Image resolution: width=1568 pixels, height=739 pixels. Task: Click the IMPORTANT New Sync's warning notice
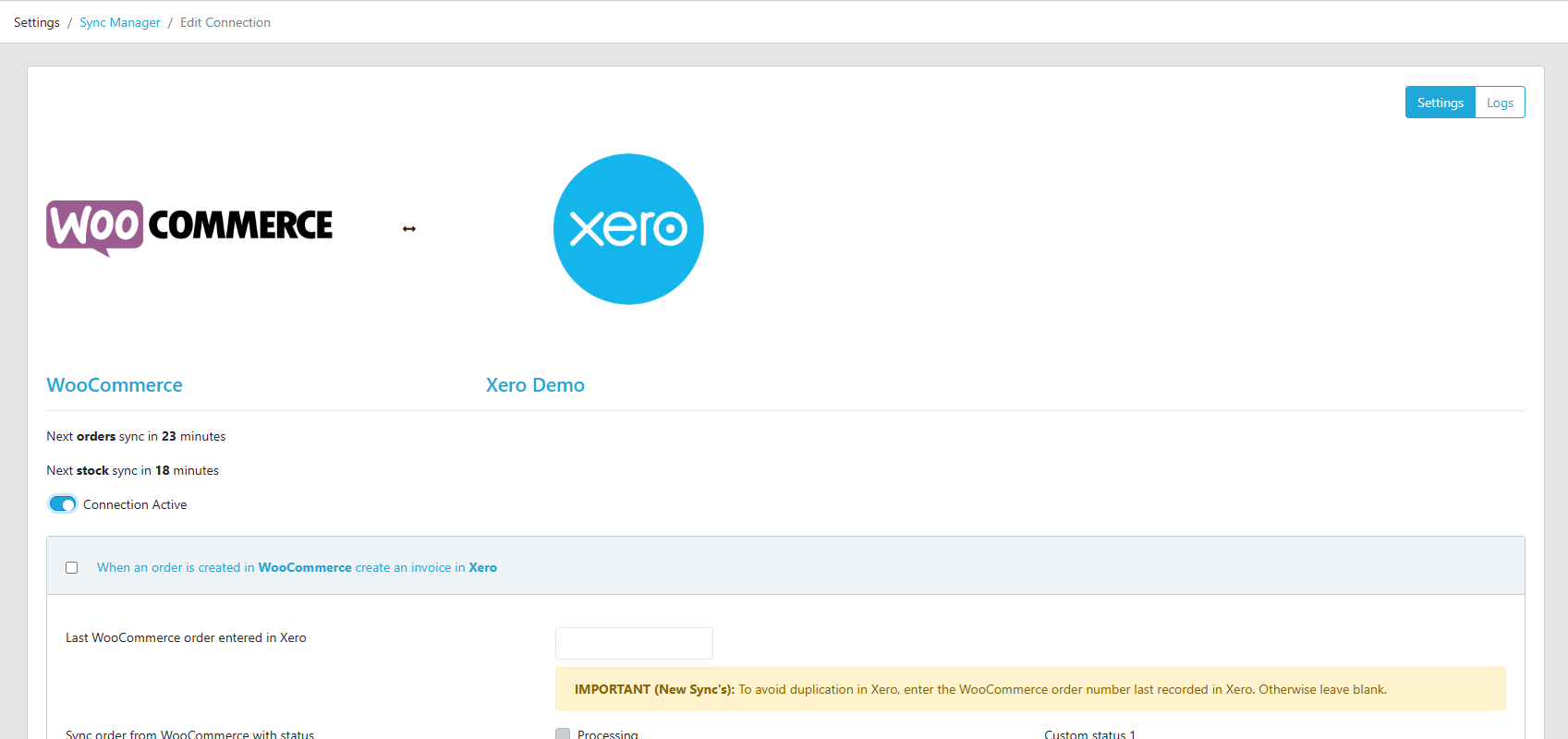[1030, 689]
